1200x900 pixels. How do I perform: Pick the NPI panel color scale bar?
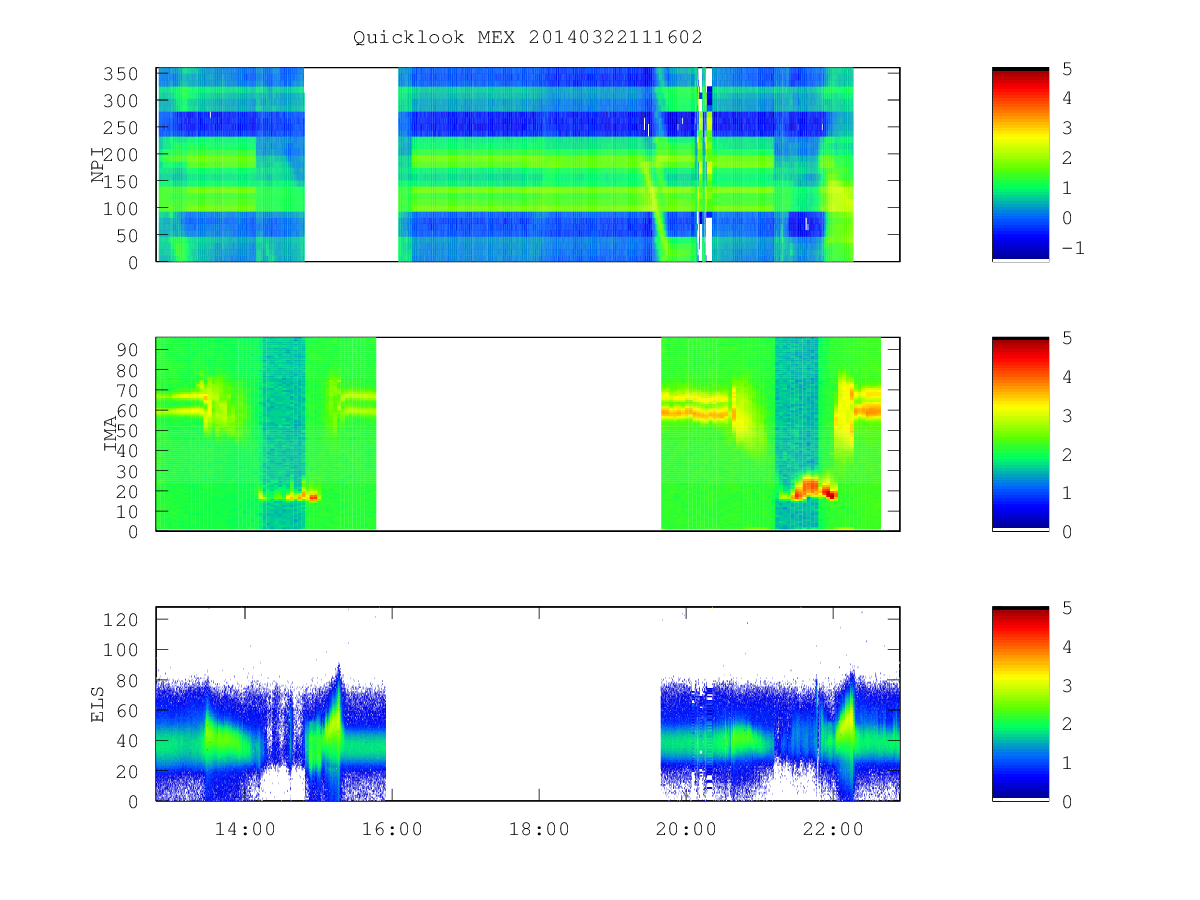point(1020,164)
